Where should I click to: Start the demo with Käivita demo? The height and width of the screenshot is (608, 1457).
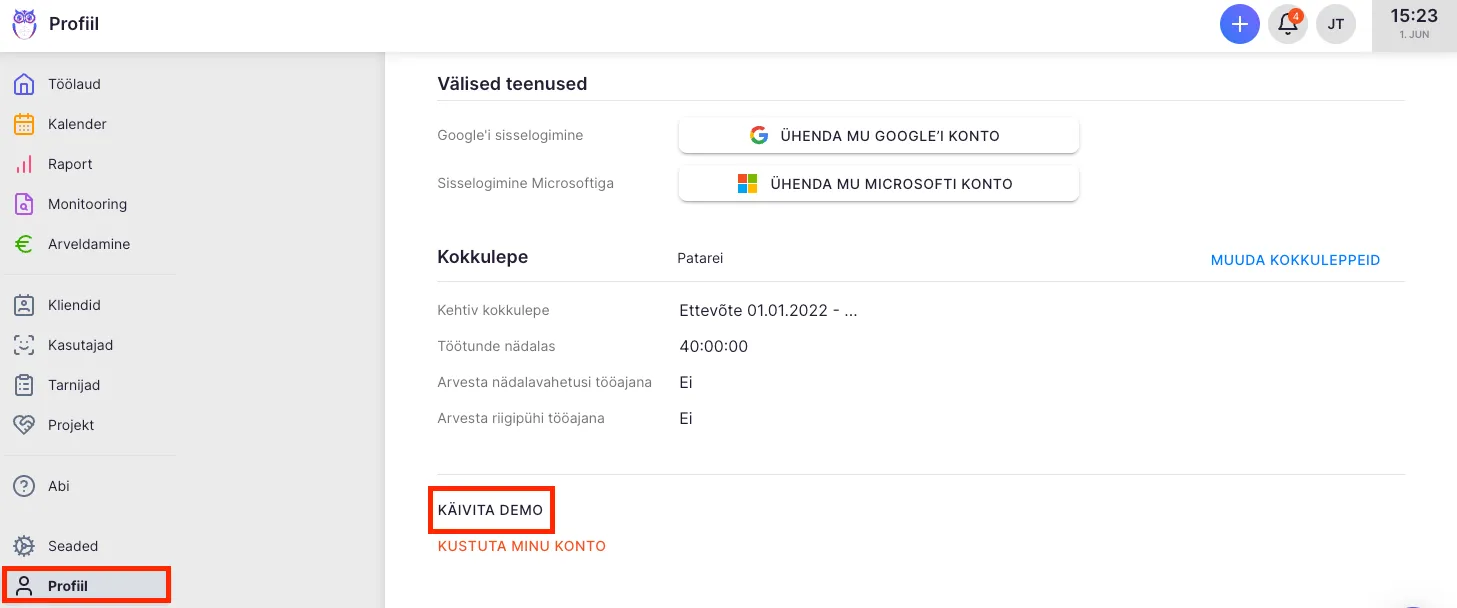(490, 510)
